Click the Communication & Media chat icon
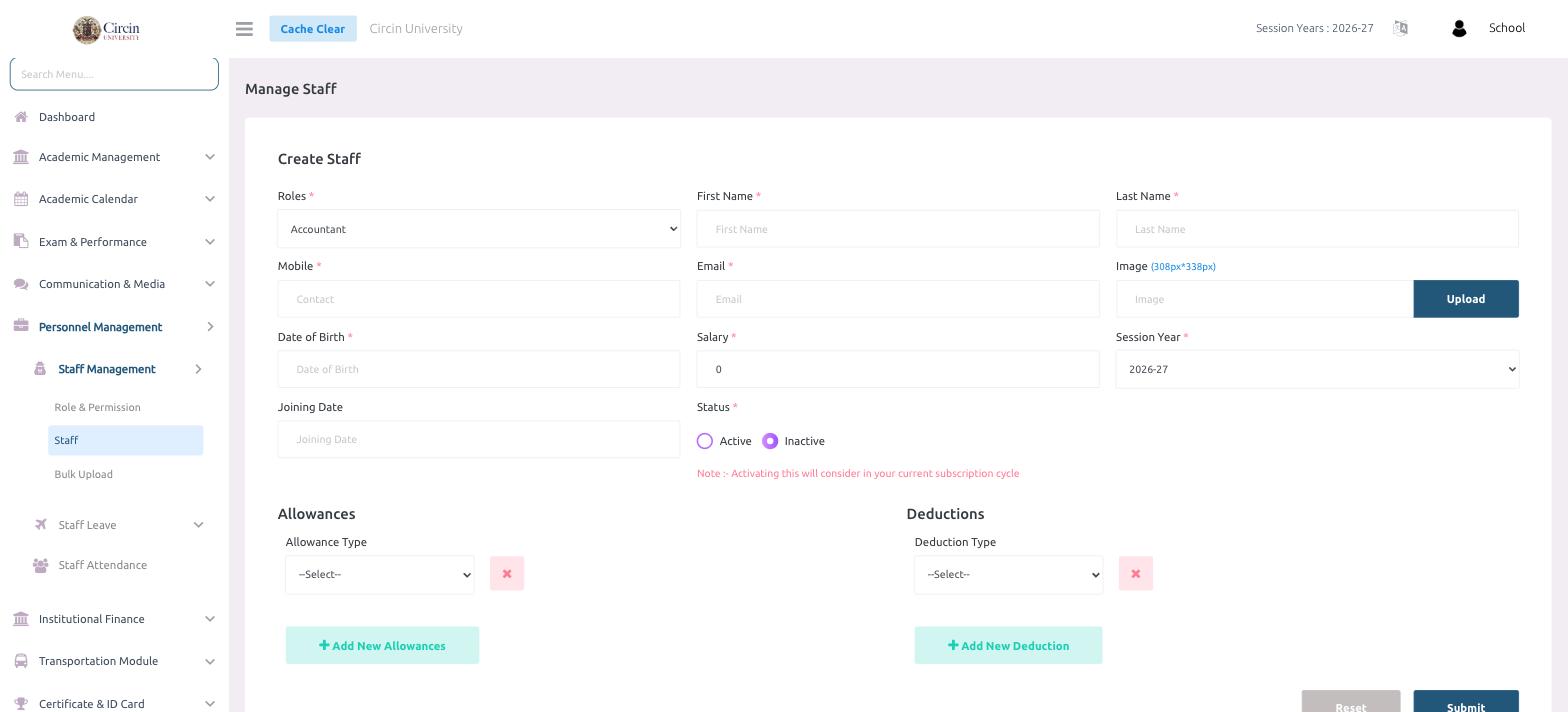The height and width of the screenshot is (712, 1568). [x=21, y=284]
